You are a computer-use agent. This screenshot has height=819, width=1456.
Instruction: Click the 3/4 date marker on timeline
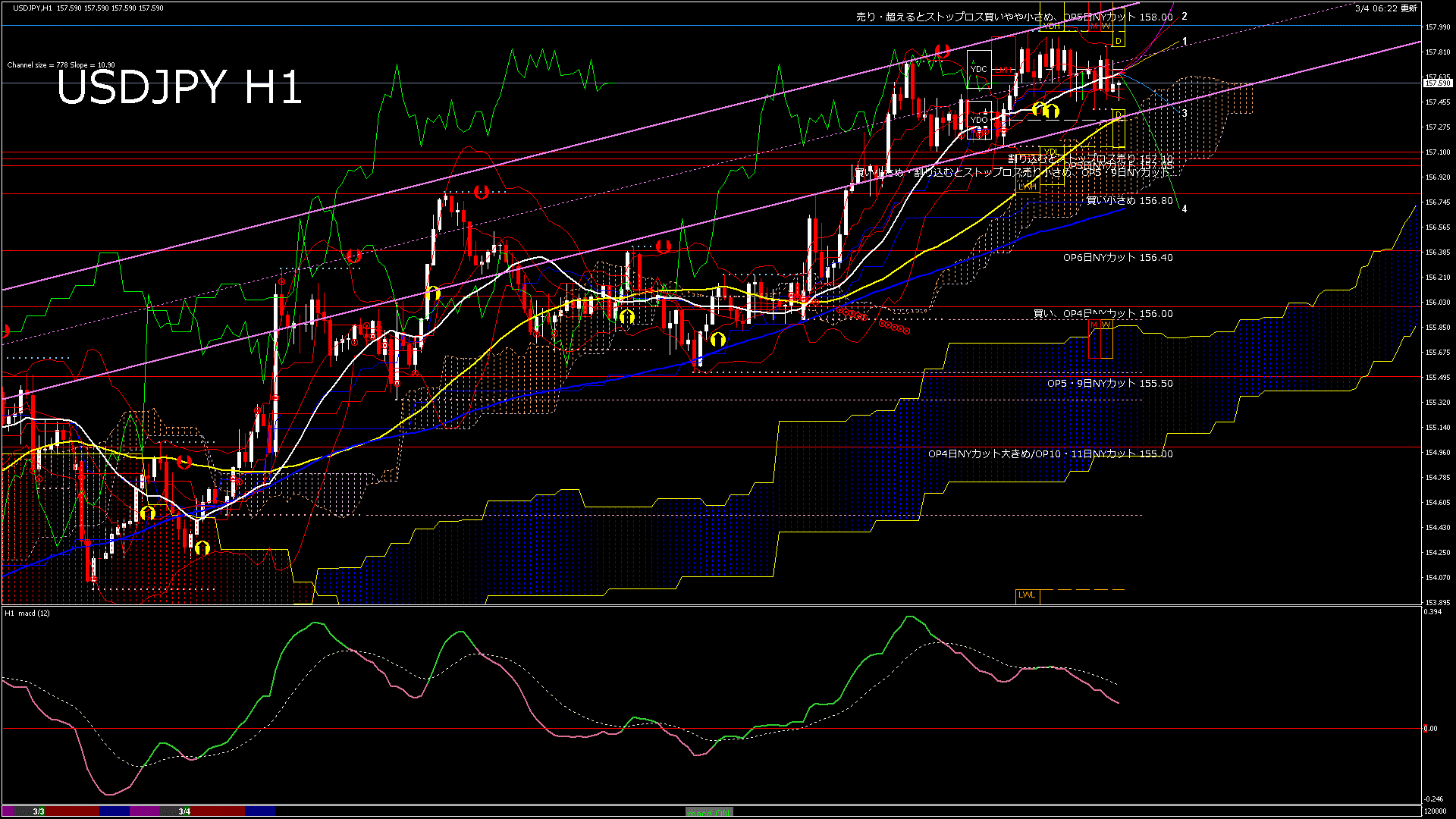184,811
